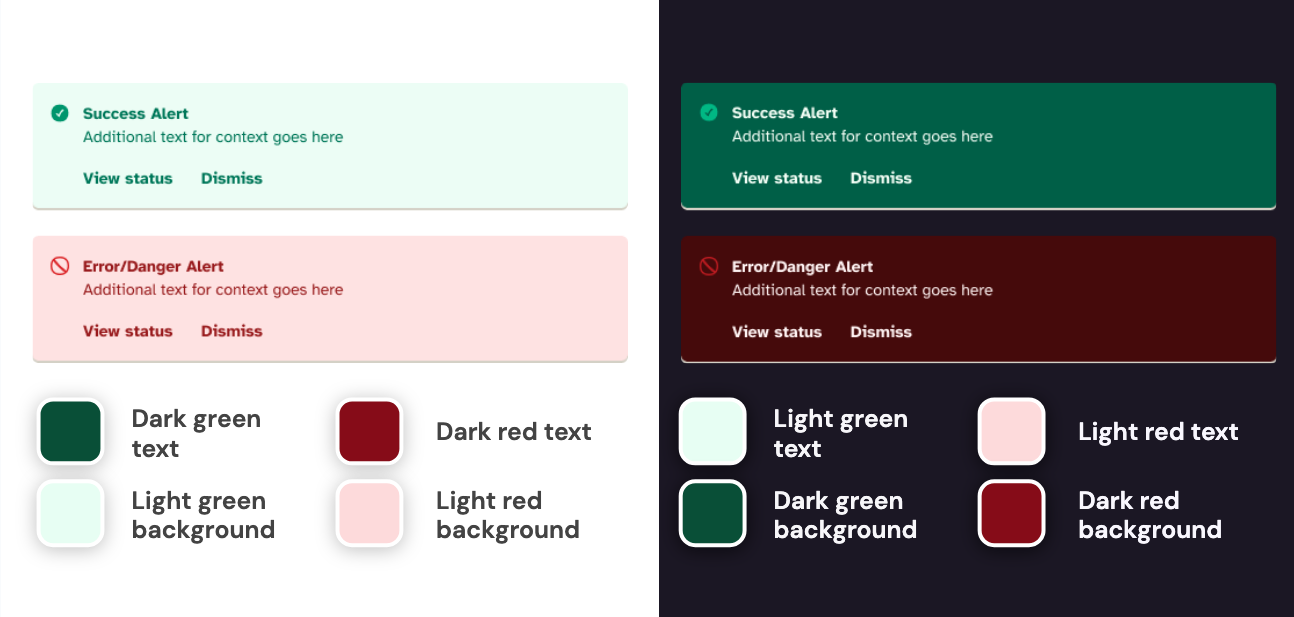The width and height of the screenshot is (1294, 617).
Task: Select the green circle icon on the dark Success Alert
Action: pyautogui.click(x=710, y=113)
